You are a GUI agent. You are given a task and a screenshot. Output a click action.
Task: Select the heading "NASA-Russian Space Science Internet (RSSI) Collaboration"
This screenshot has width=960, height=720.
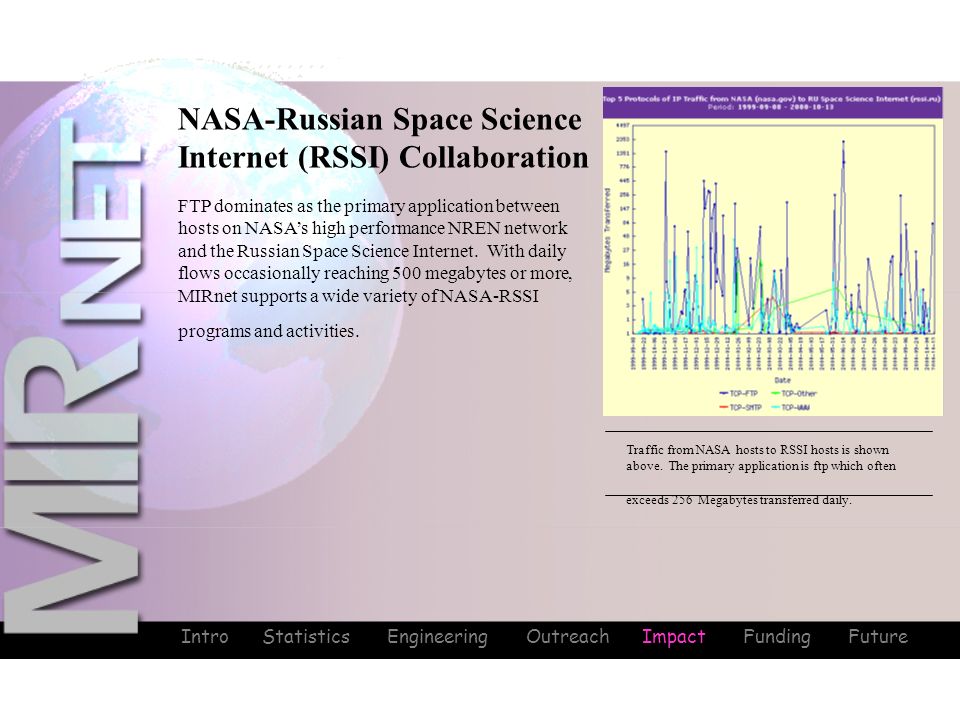tap(383, 138)
